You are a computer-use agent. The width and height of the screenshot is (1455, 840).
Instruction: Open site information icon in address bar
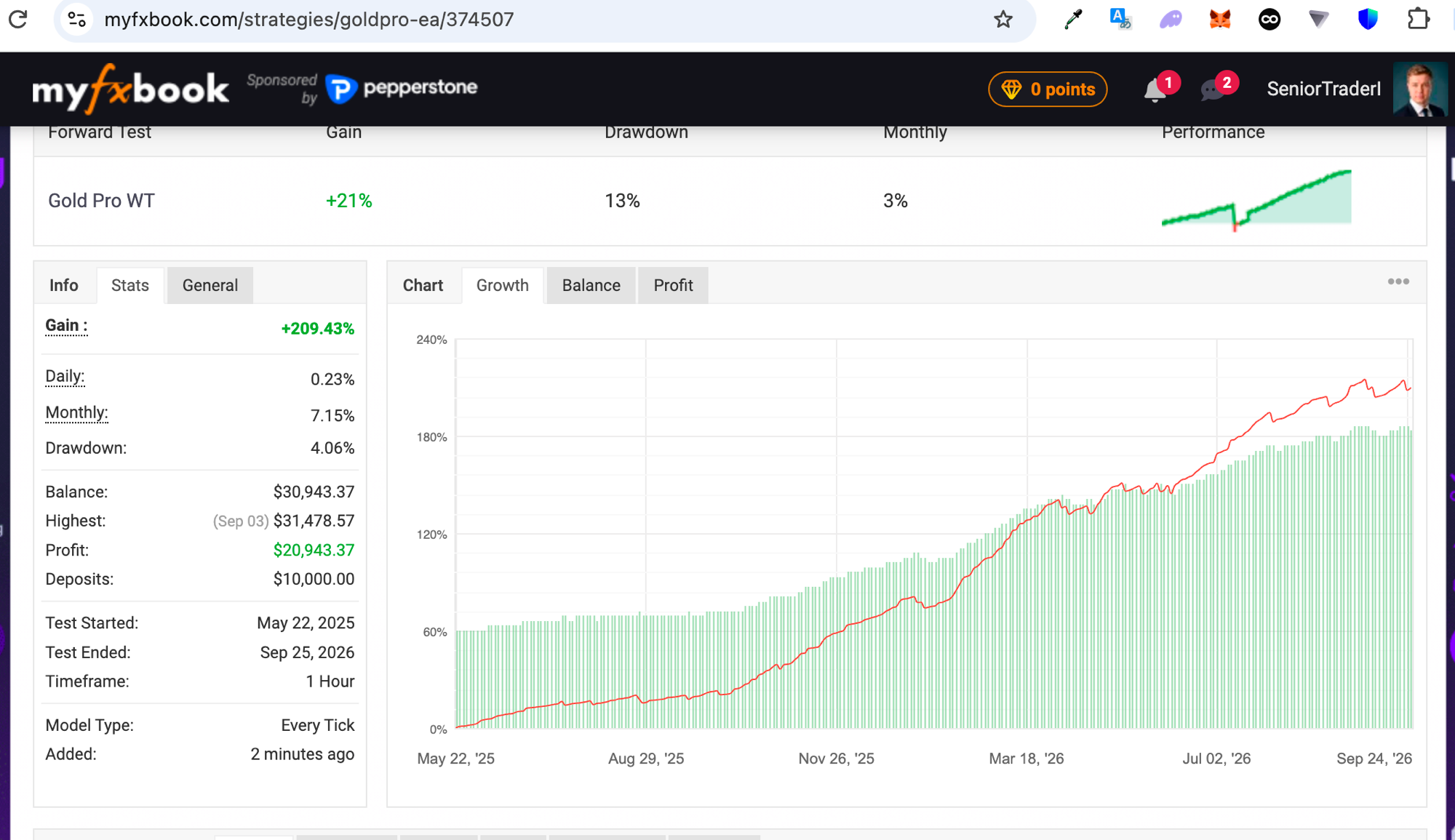click(77, 19)
